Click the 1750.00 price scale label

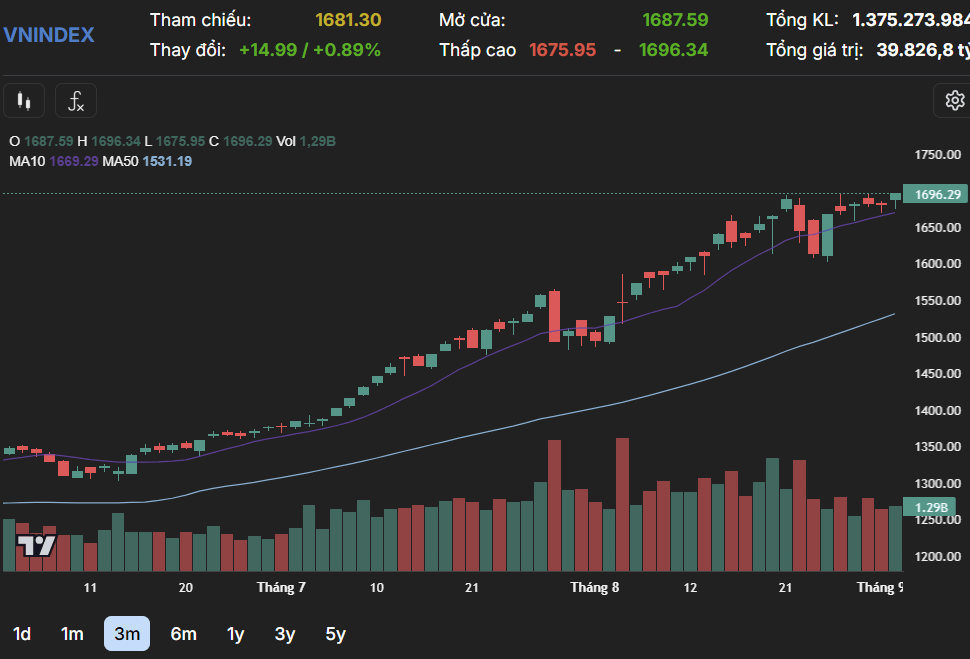pyautogui.click(x=938, y=155)
